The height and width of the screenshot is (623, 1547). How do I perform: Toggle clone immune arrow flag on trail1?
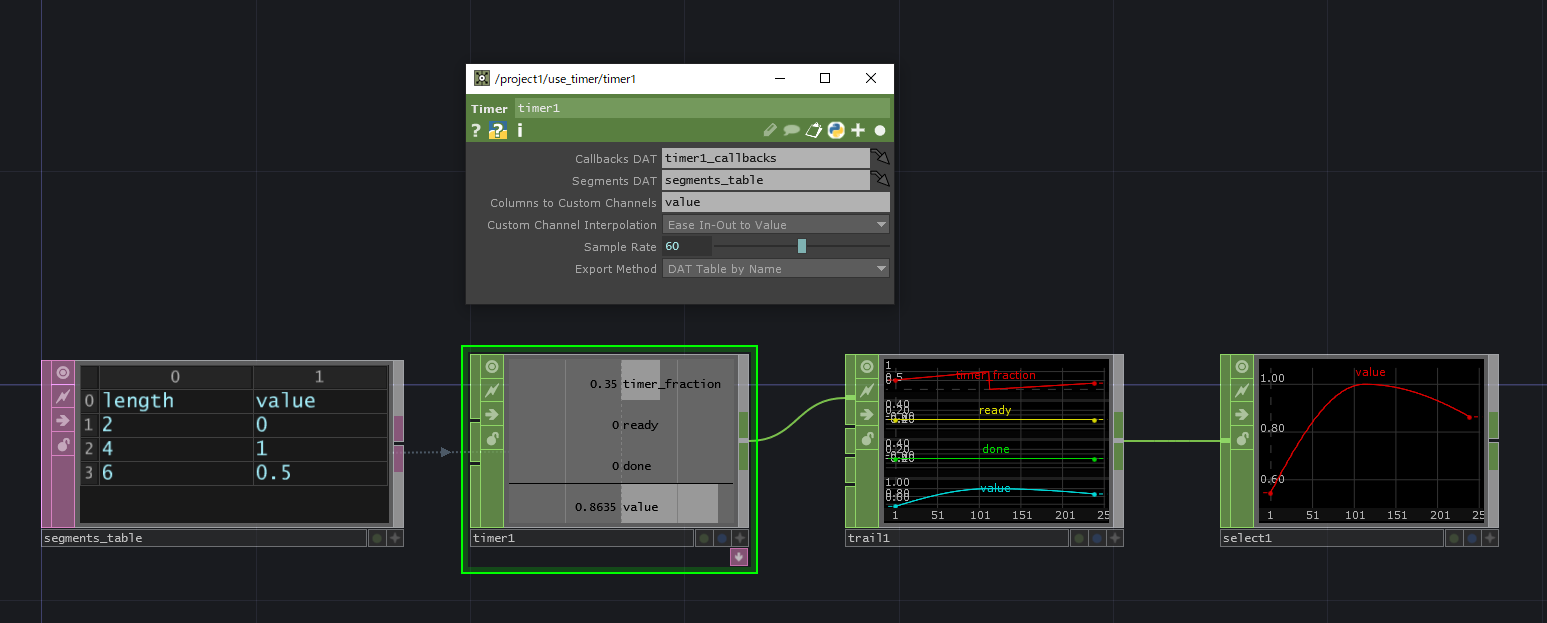[x=867, y=415]
